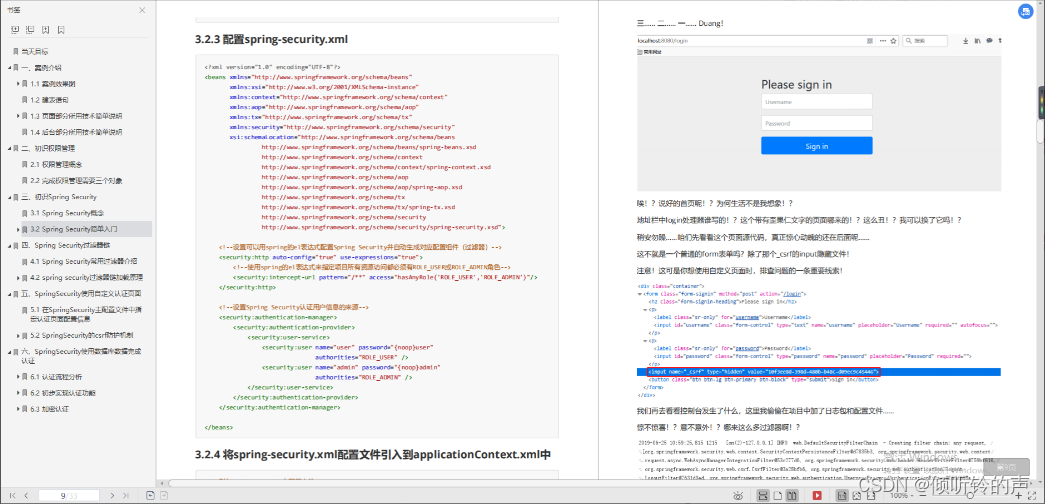Viewport: 1045px width, 504px height.
Task: Click the security:http auto-config code line
Action: (321, 257)
